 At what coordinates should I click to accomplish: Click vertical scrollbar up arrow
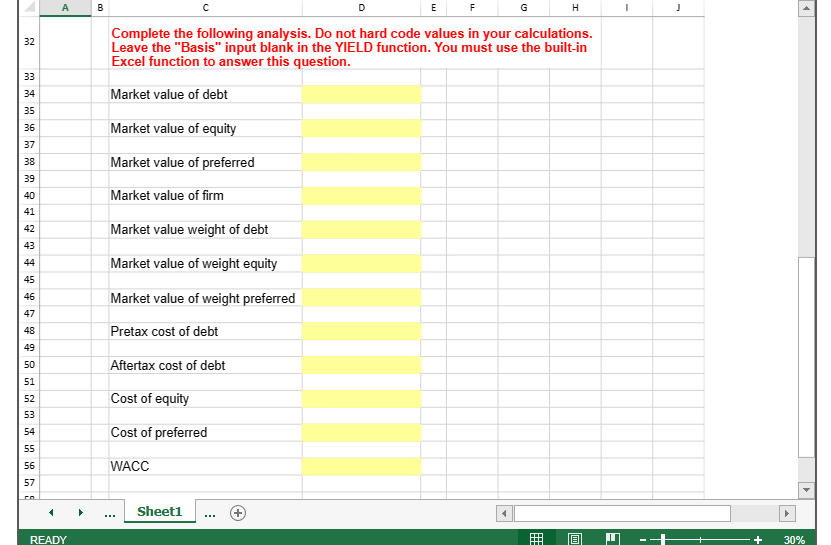click(806, 8)
